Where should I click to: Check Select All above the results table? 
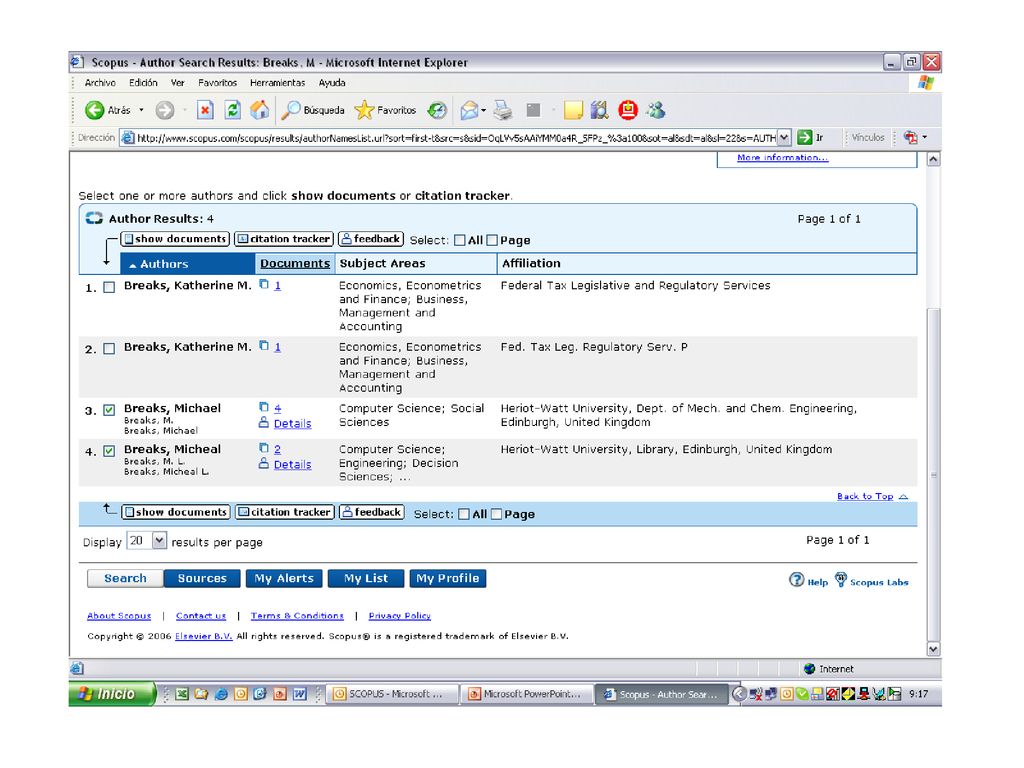click(x=460, y=240)
